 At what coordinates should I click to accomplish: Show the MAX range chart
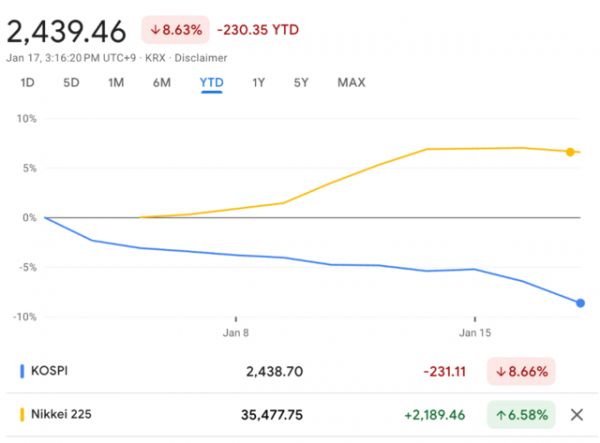coord(351,82)
